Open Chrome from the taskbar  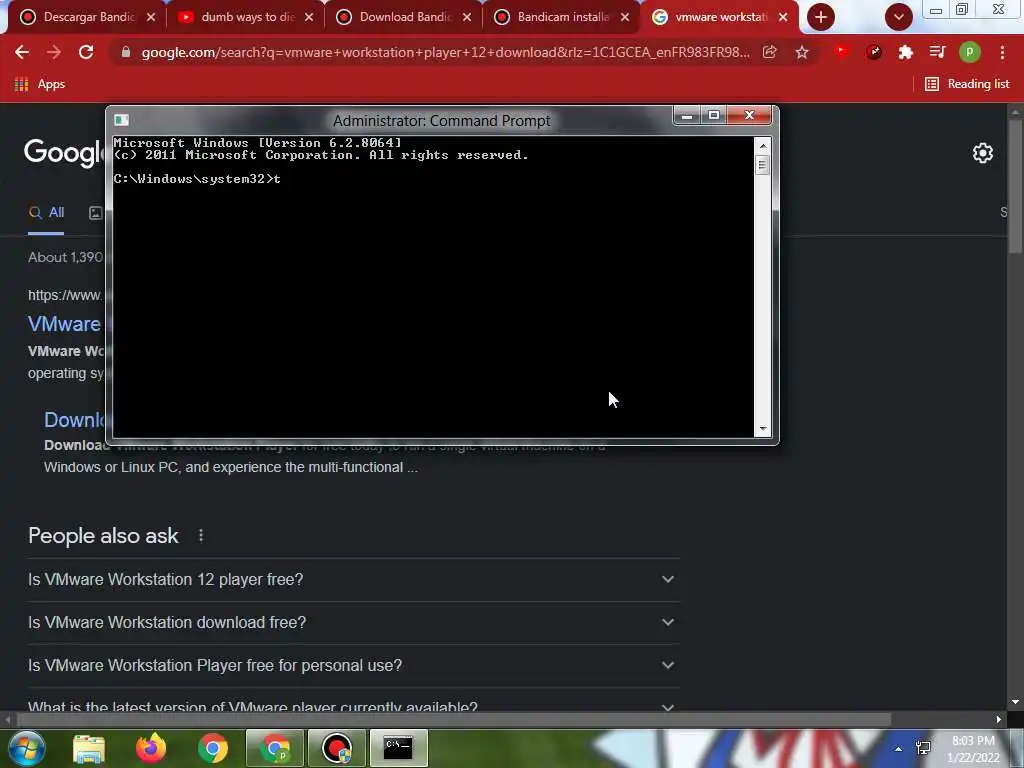click(213, 748)
